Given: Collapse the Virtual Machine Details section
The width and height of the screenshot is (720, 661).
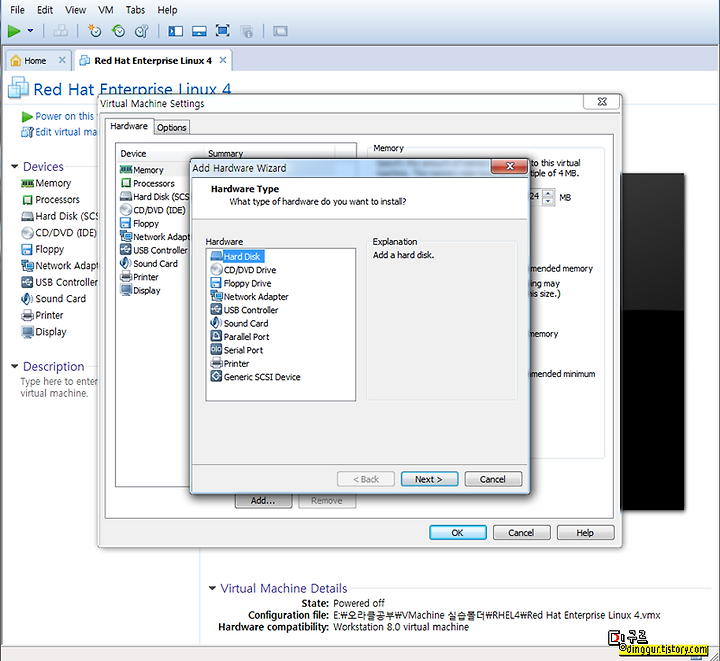Looking at the screenshot, I should pos(212,588).
